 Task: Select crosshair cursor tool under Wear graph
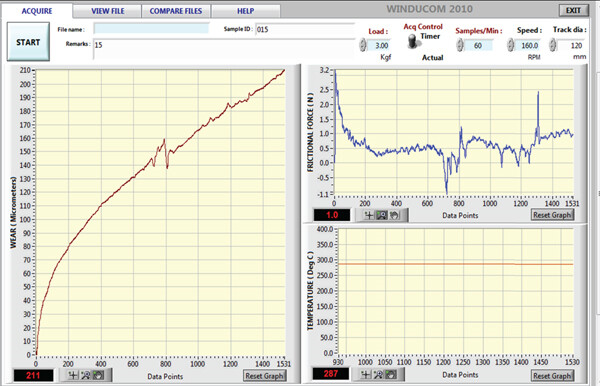(73, 375)
